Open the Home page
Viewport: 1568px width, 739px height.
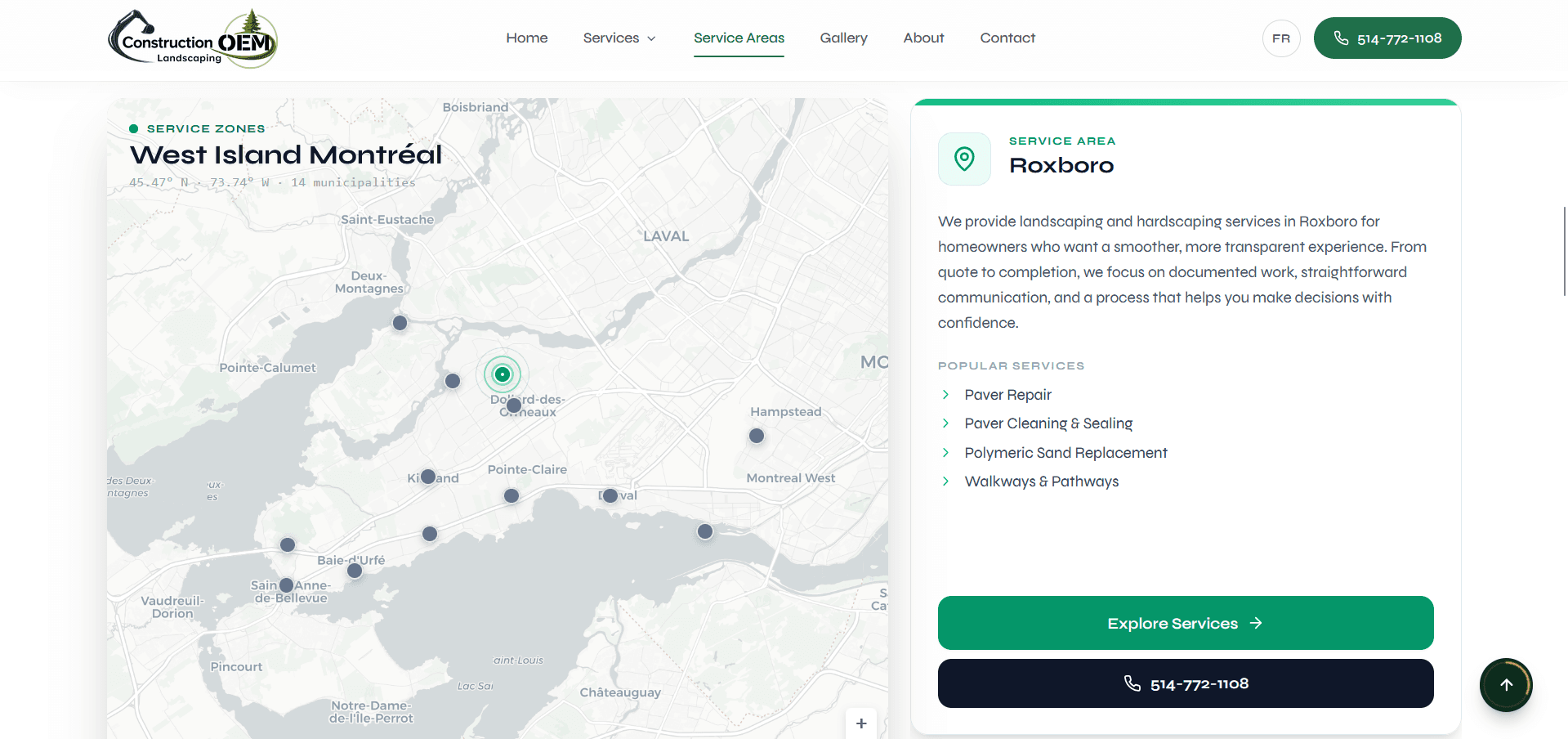click(527, 38)
